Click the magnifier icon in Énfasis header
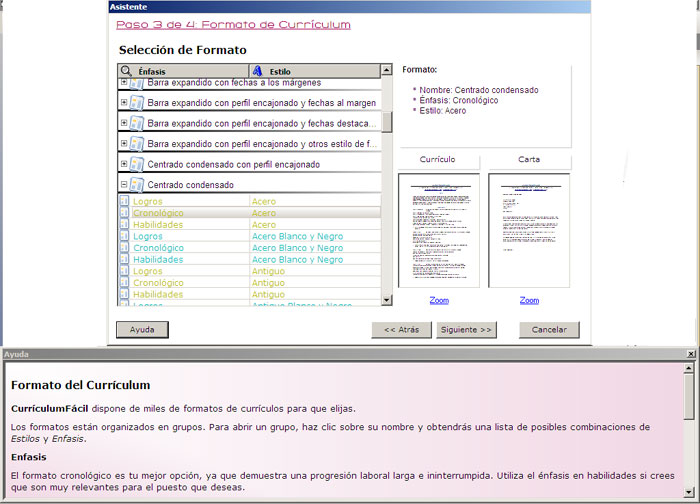700x504 pixels. [126, 71]
